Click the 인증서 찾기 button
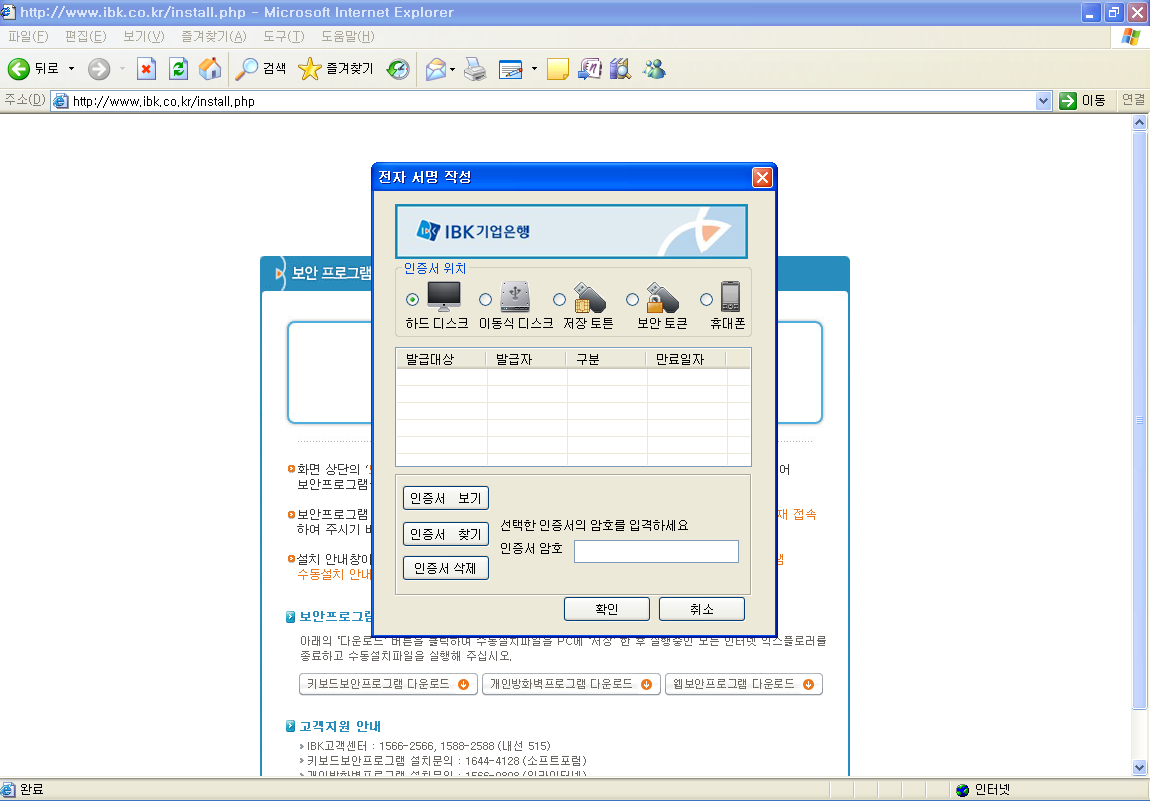Image resolution: width=1150 pixels, height=801 pixels. [446, 534]
